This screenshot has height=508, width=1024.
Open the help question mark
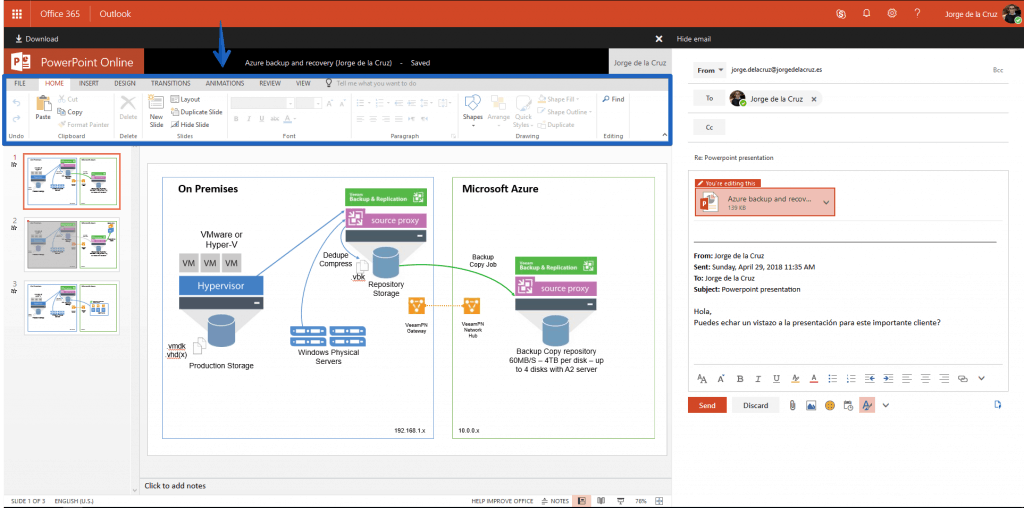pyautogui.click(x=917, y=14)
